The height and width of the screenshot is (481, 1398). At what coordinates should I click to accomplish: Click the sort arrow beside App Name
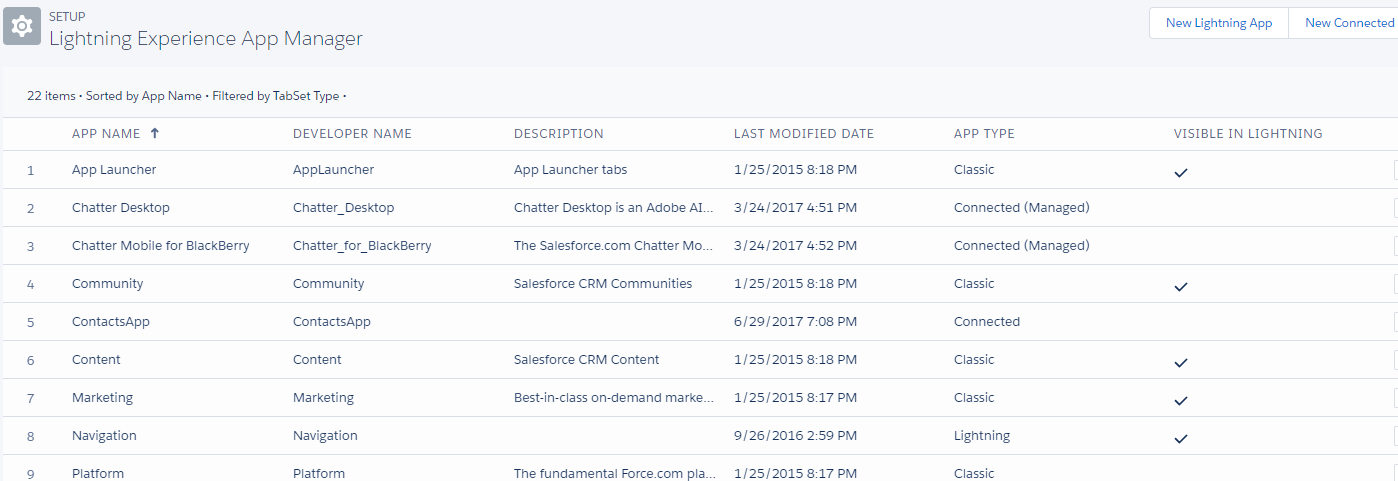coord(154,133)
